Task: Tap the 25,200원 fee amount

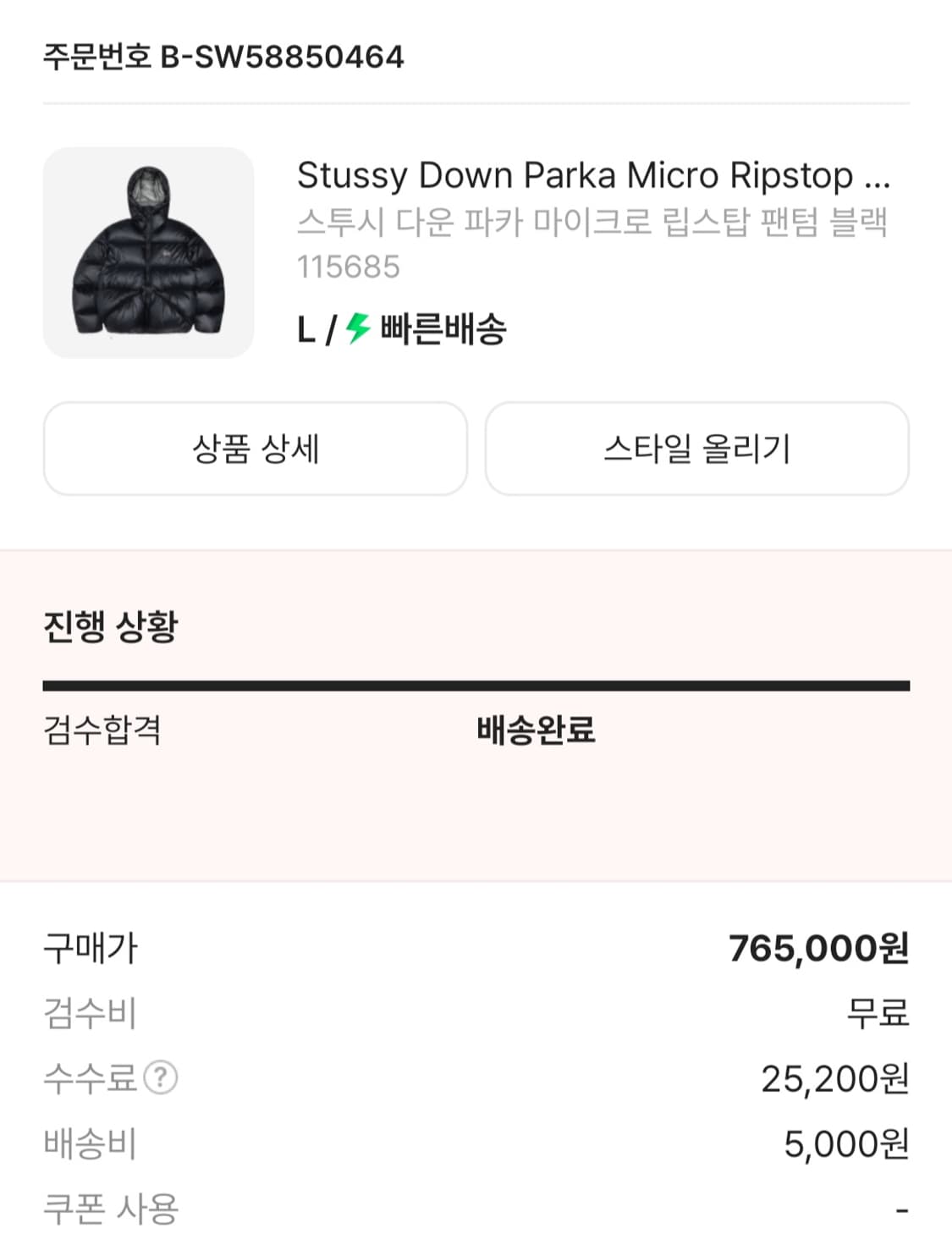Action: pos(834,1078)
